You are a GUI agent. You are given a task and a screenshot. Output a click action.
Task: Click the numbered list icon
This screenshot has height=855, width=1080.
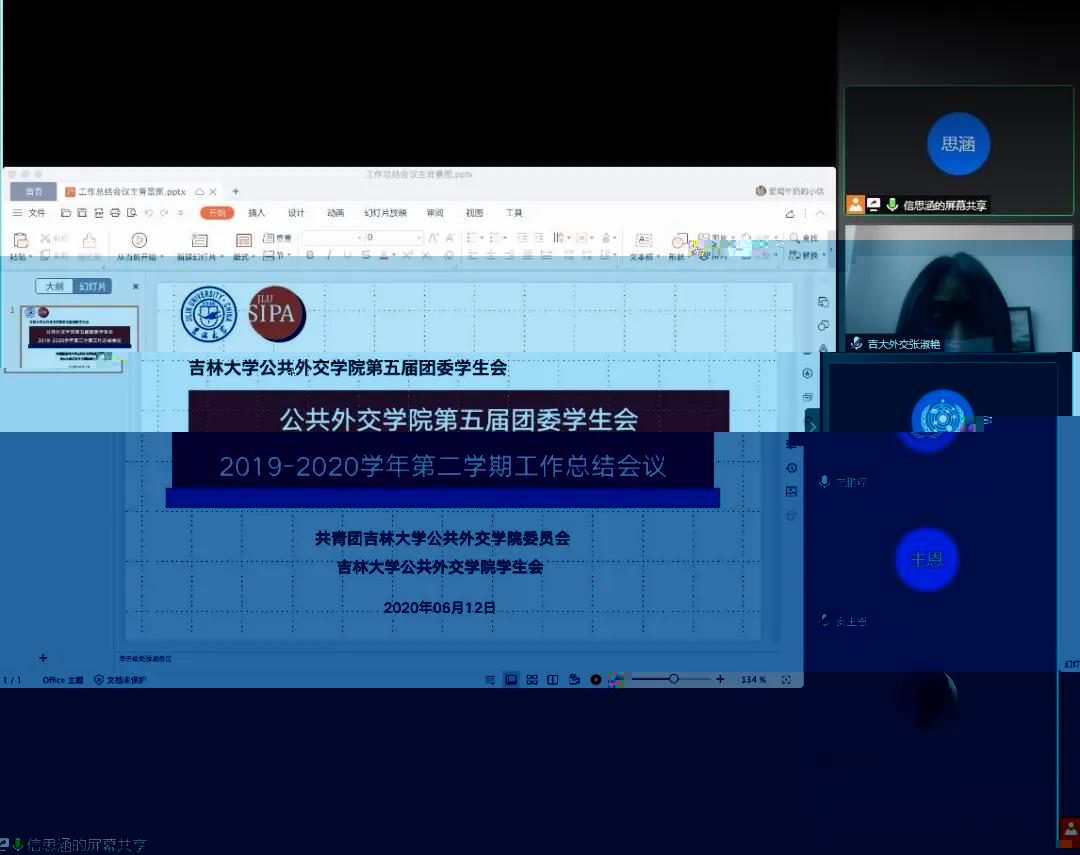[x=497, y=238]
